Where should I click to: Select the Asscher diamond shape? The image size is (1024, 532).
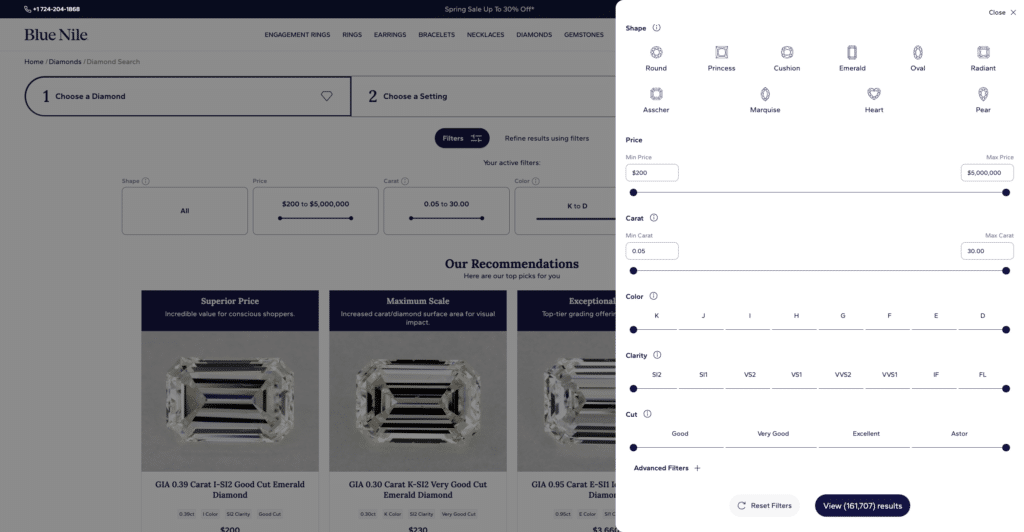[656, 100]
